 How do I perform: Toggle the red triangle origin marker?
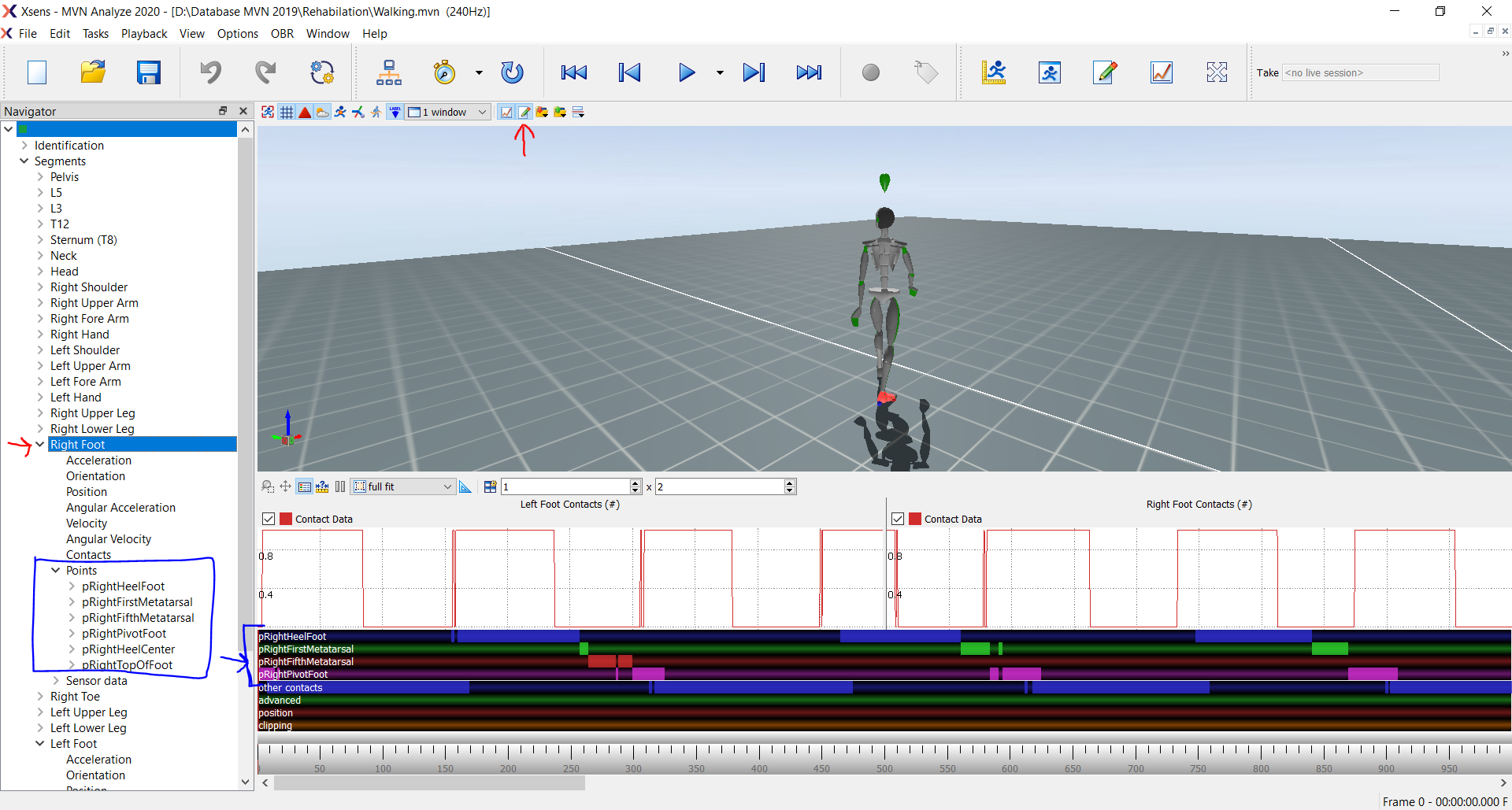point(305,112)
